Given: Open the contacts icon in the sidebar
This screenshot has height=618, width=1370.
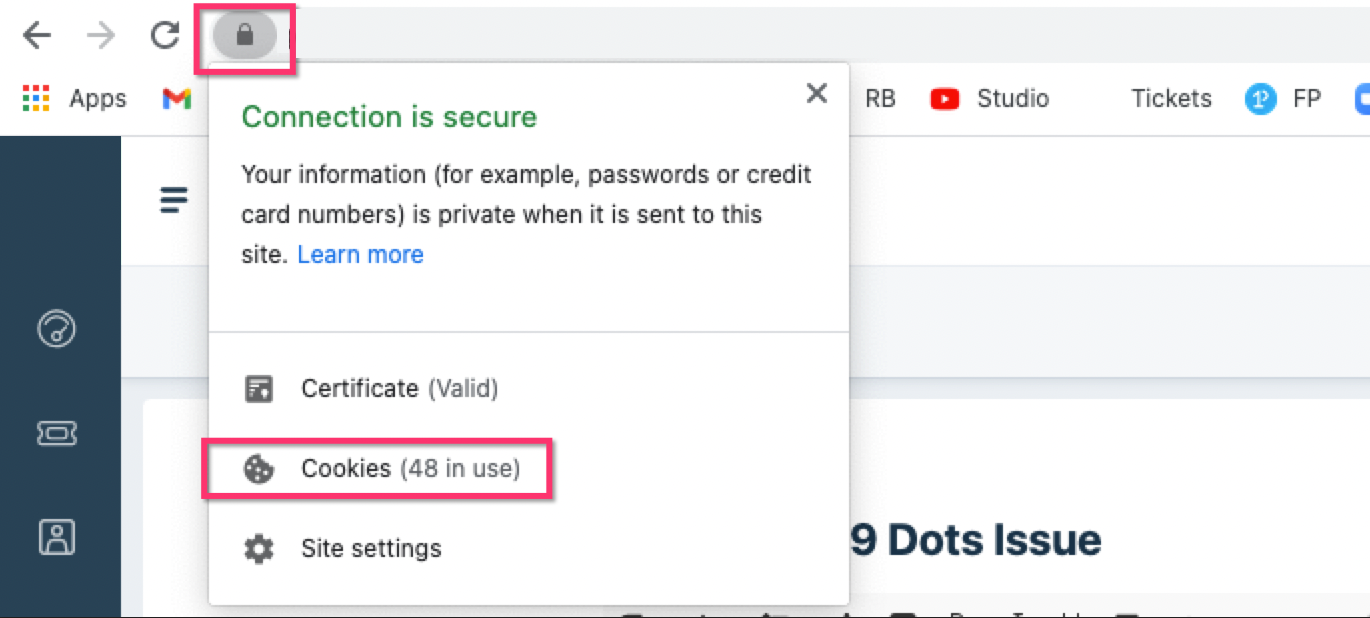Looking at the screenshot, I should [x=56, y=537].
